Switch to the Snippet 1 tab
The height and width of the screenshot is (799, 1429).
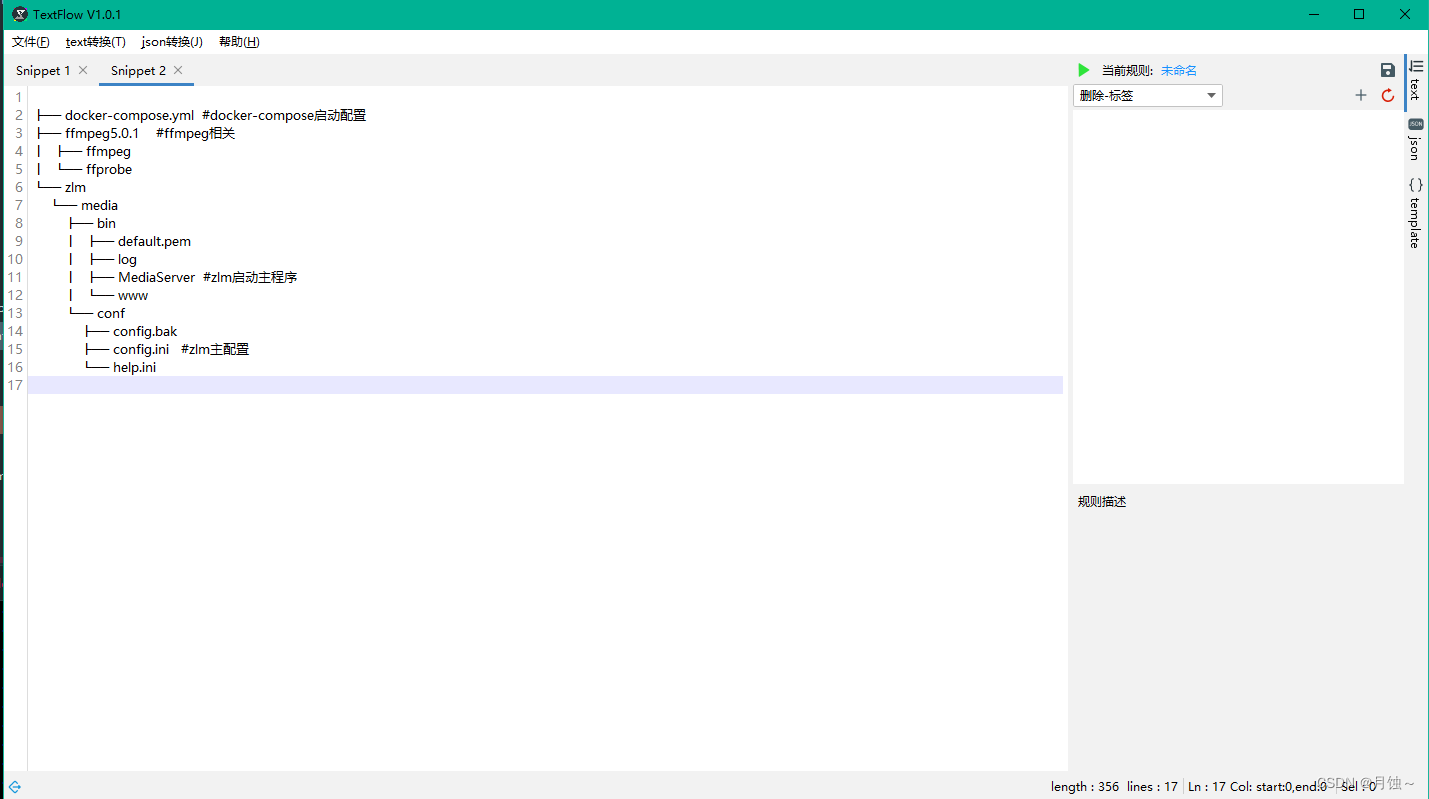pyautogui.click(x=43, y=71)
